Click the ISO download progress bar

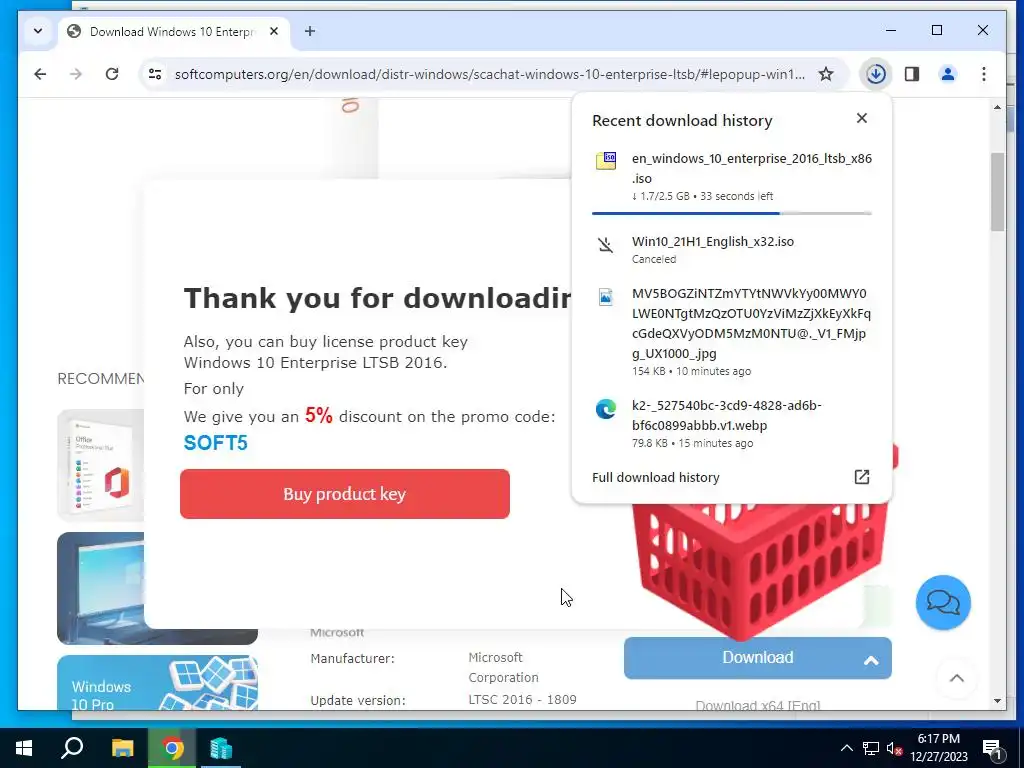(731, 213)
